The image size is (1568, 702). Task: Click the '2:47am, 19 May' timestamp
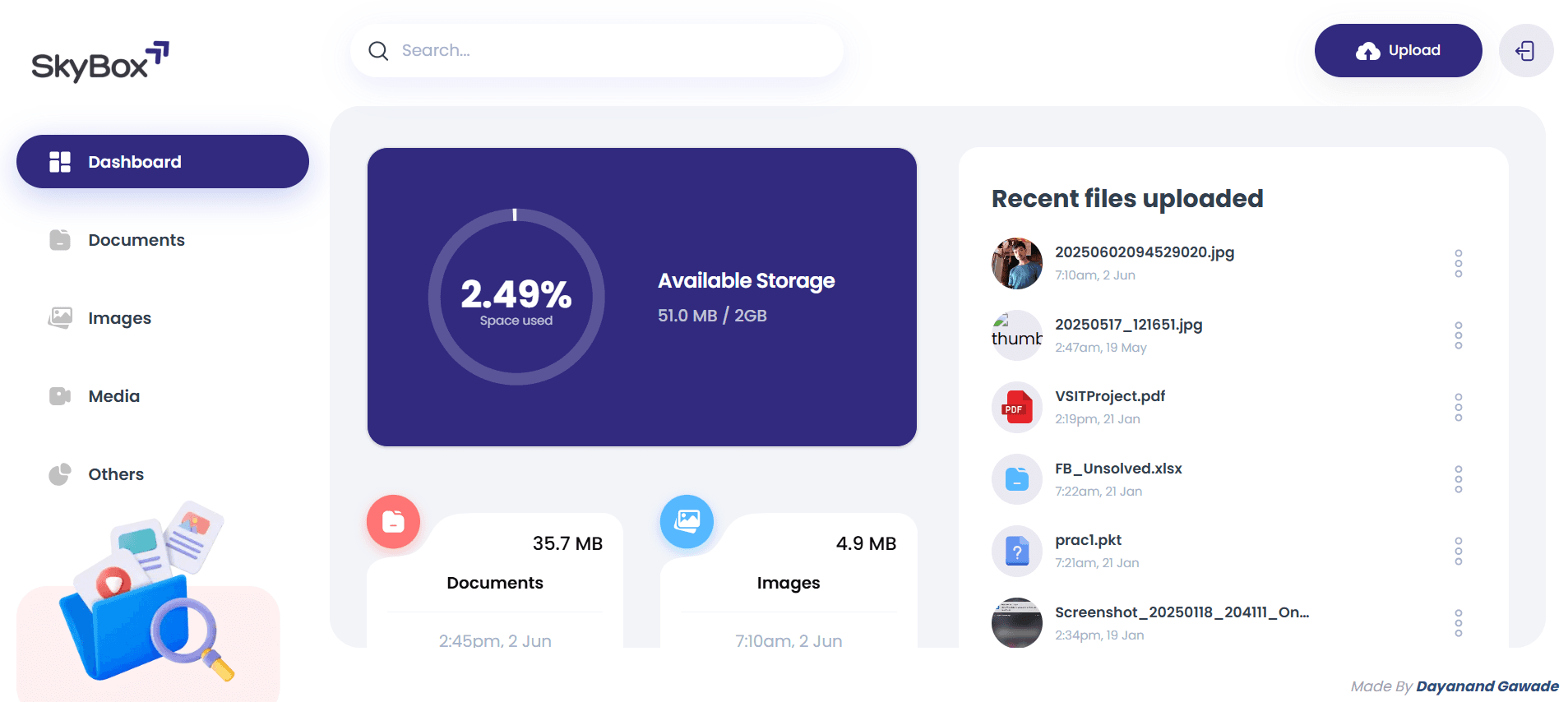(x=1101, y=348)
